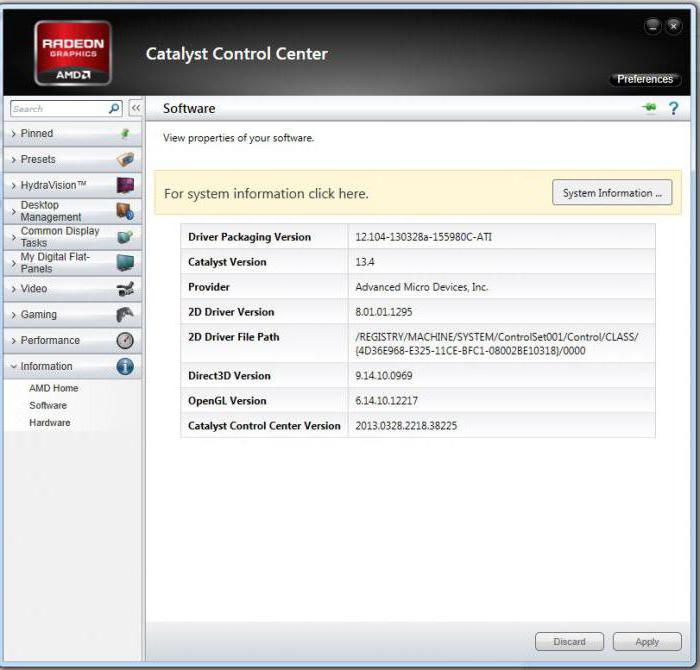Expand the Performance section
700x670 pixels.
[72, 341]
